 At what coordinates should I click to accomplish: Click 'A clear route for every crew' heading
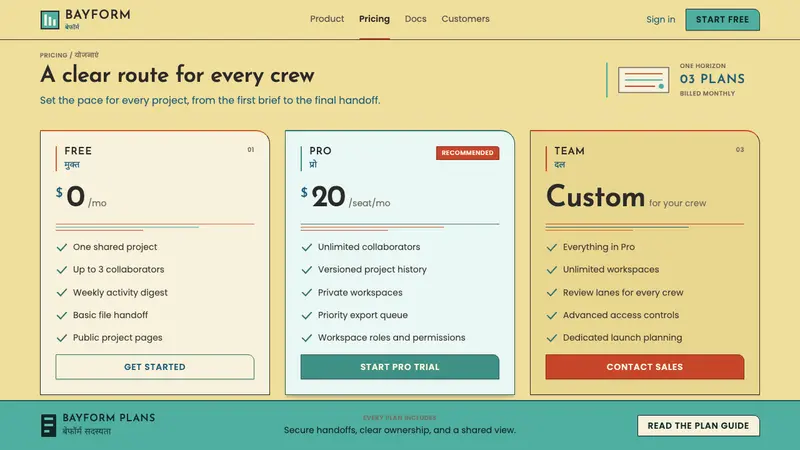tap(177, 75)
